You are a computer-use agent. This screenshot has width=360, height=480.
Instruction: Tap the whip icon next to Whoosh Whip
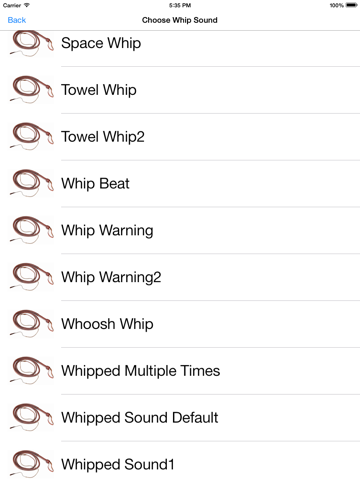(x=31, y=324)
